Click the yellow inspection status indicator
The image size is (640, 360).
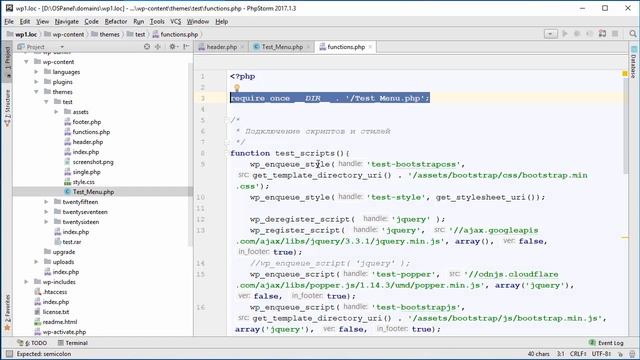point(624,73)
